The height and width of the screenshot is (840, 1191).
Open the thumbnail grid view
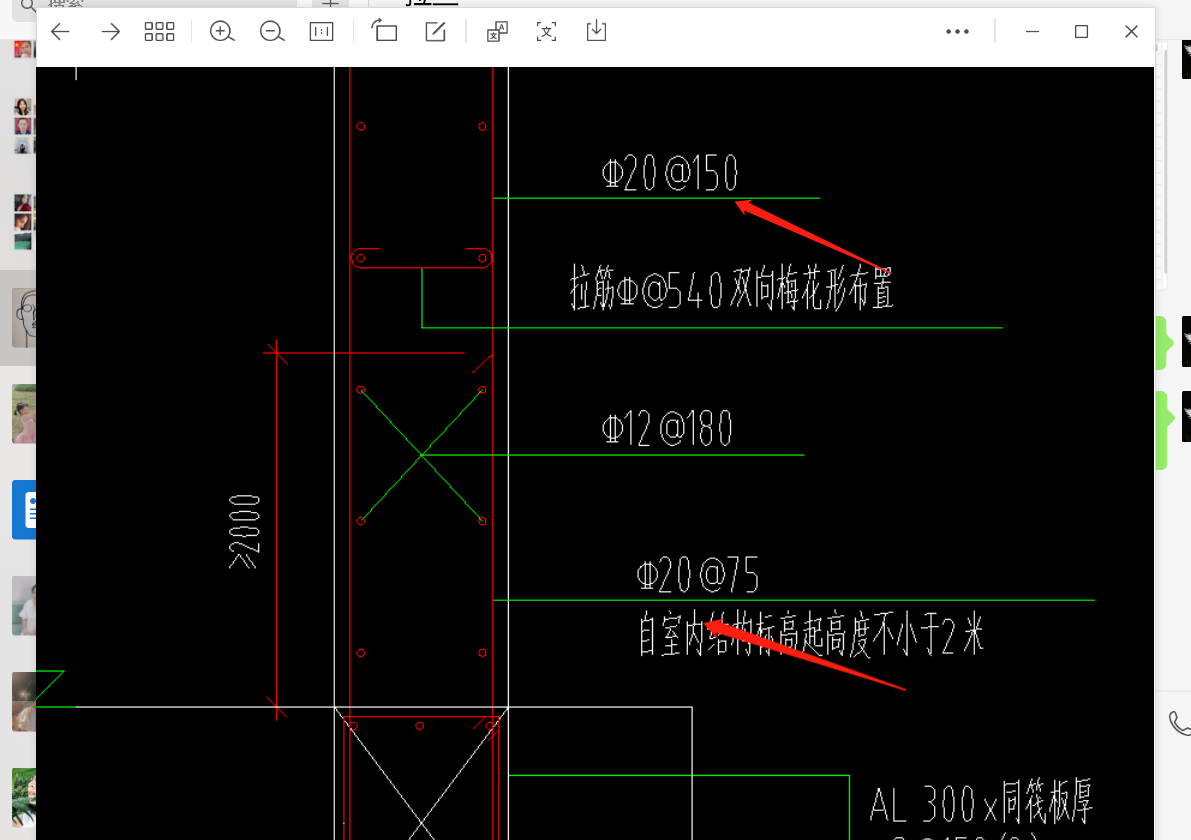pos(160,31)
